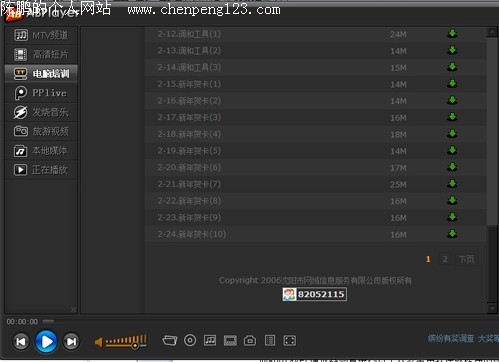The image size is (499, 362).
Task: Download 2-13.调和工具(2) via green arrow
Action: click(x=452, y=50)
